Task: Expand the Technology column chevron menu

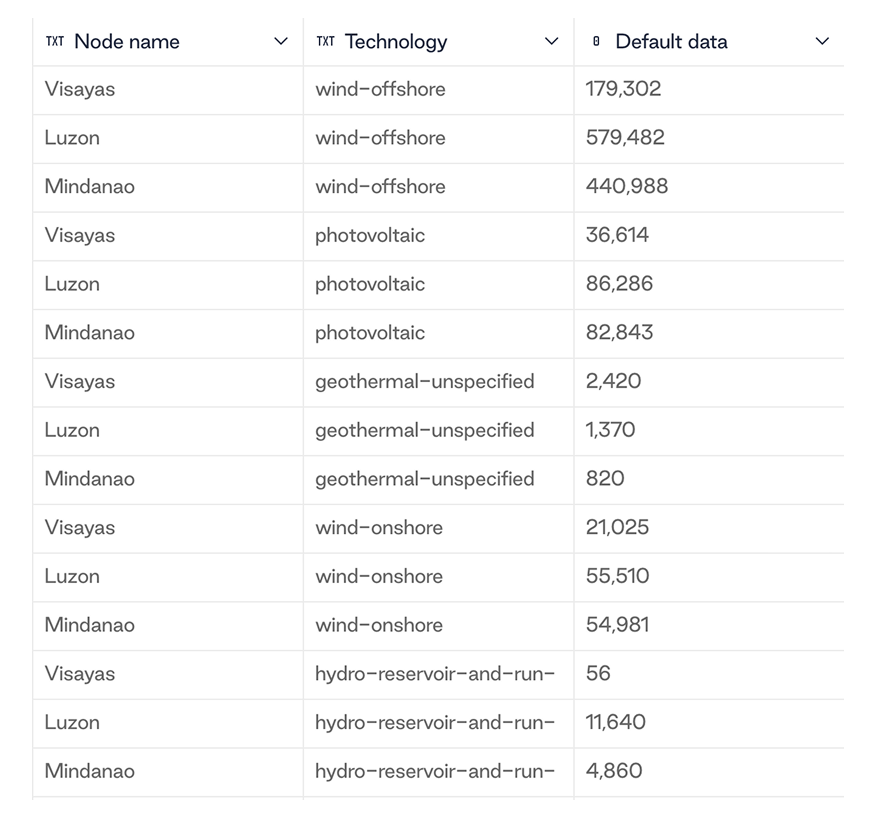Action: (x=551, y=41)
